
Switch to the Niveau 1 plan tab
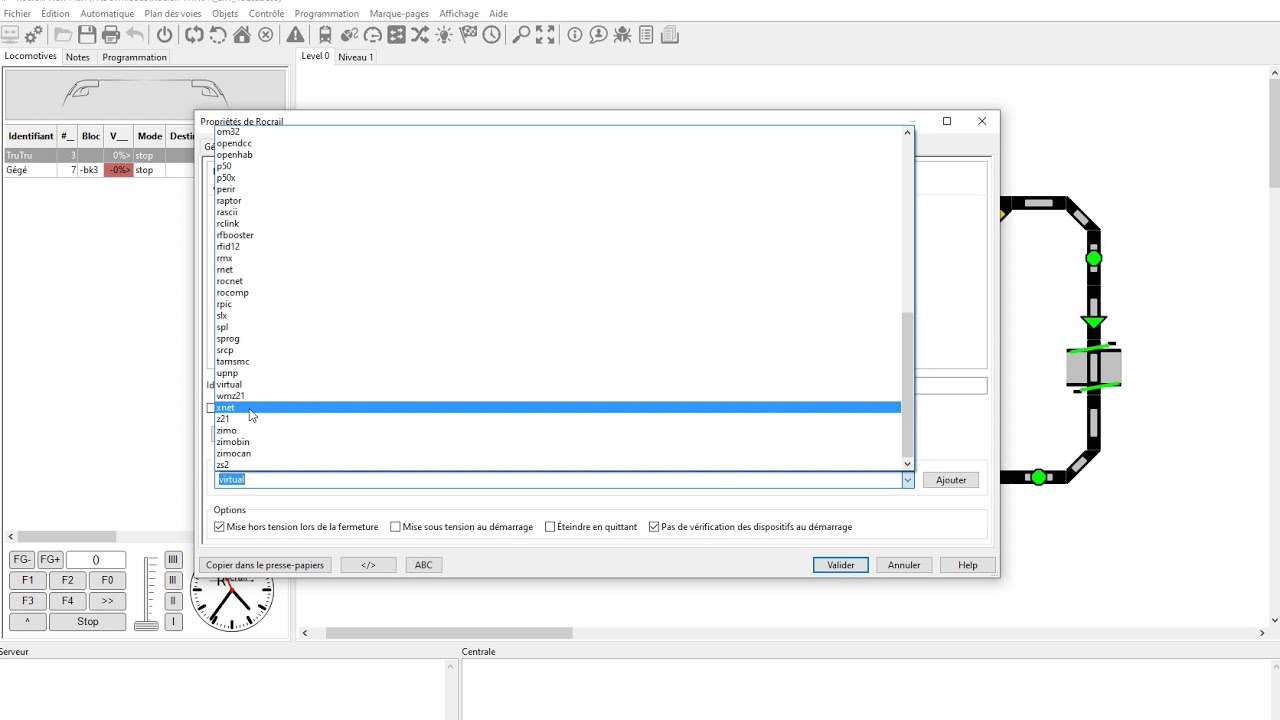355,57
